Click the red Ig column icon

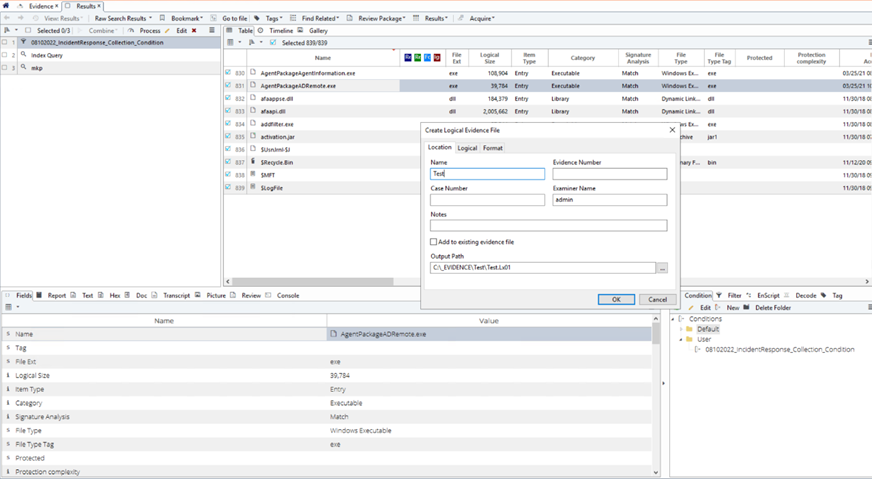(x=437, y=57)
